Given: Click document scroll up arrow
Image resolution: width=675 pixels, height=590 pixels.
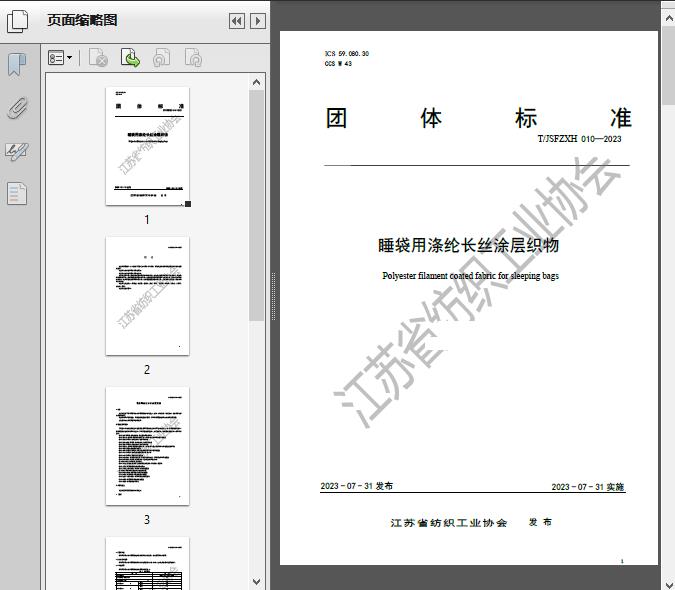Looking at the screenshot, I should pyautogui.click(x=669, y=19).
